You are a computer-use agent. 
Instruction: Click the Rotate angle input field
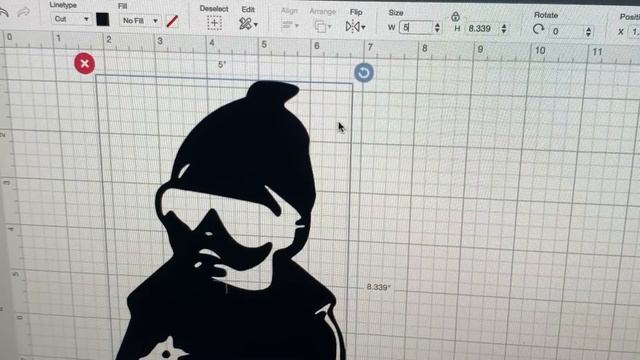(566, 31)
